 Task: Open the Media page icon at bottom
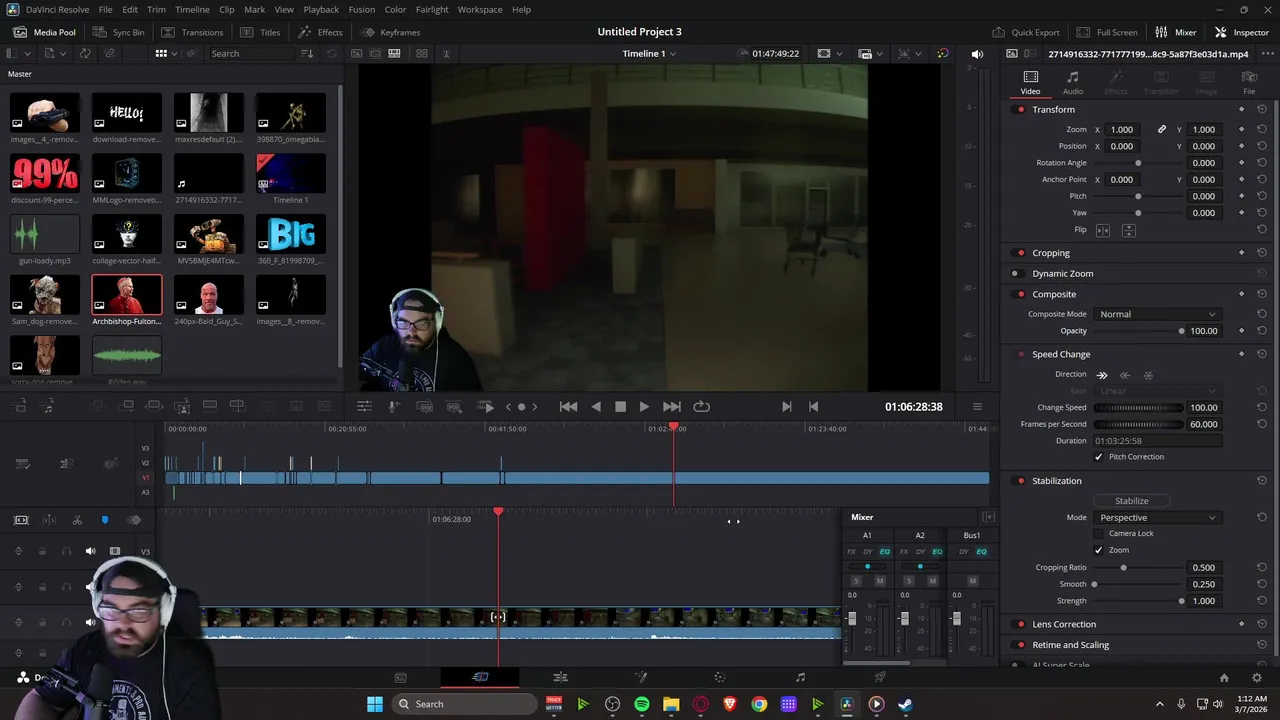(x=401, y=677)
